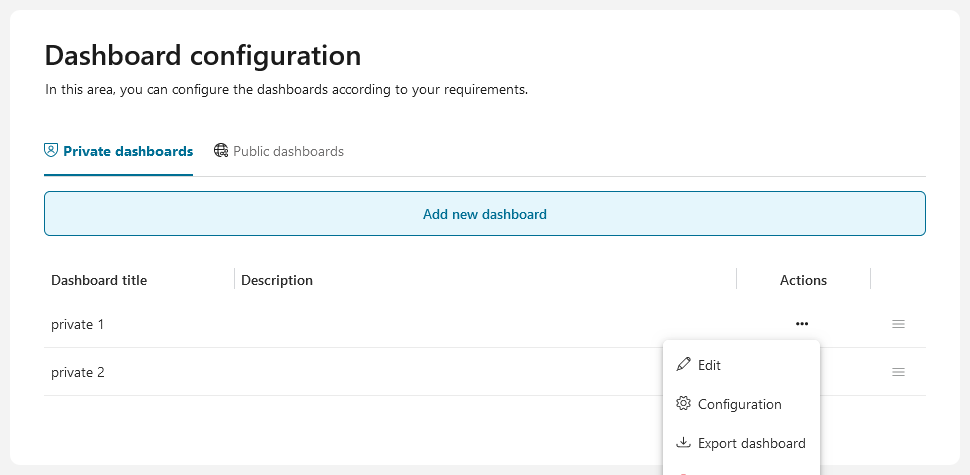The height and width of the screenshot is (475, 970).
Task: Click the drag handle for private 1 row
Action: (898, 324)
